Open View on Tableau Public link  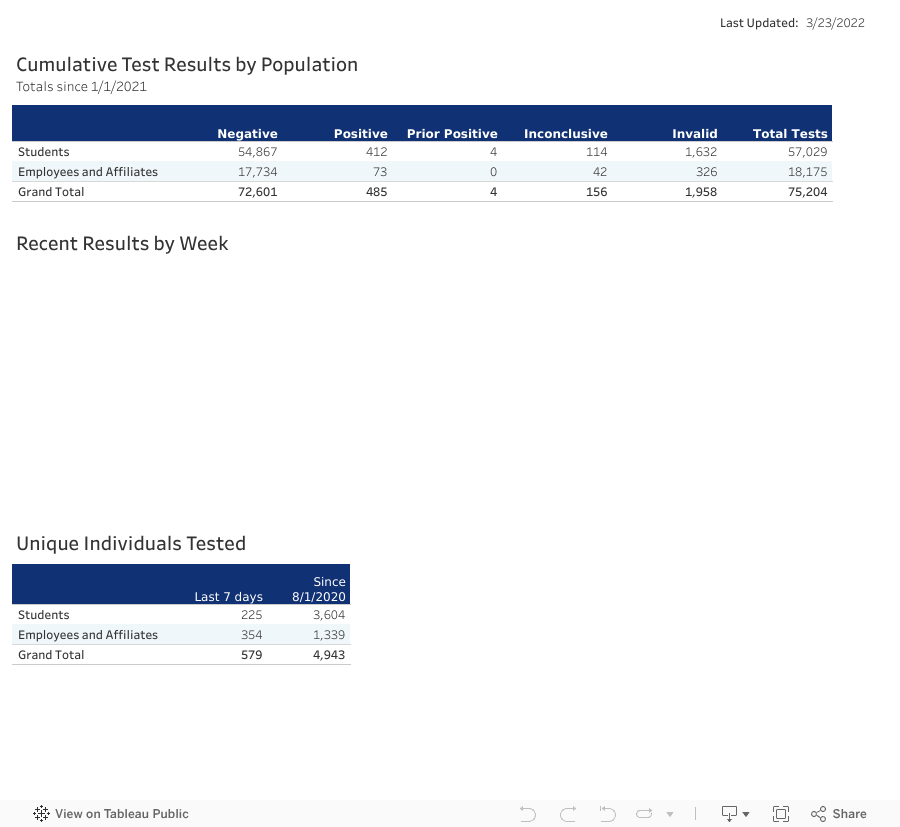tap(121, 814)
